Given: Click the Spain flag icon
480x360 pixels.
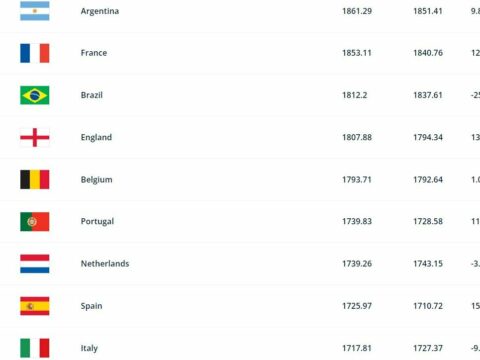Looking at the screenshot, I should pyautogui.click(x=35, y=306).
